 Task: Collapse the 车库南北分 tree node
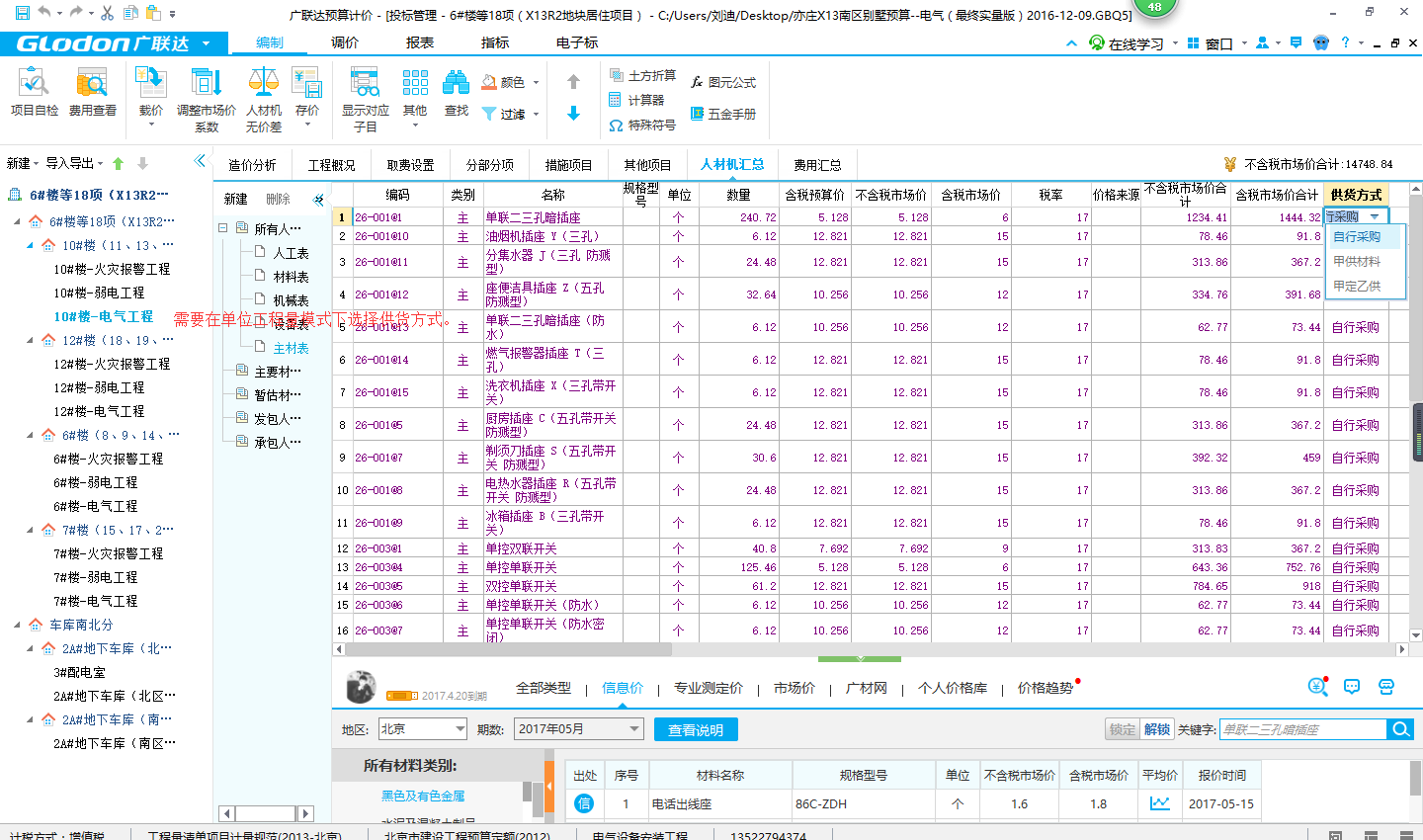(17, 625)
